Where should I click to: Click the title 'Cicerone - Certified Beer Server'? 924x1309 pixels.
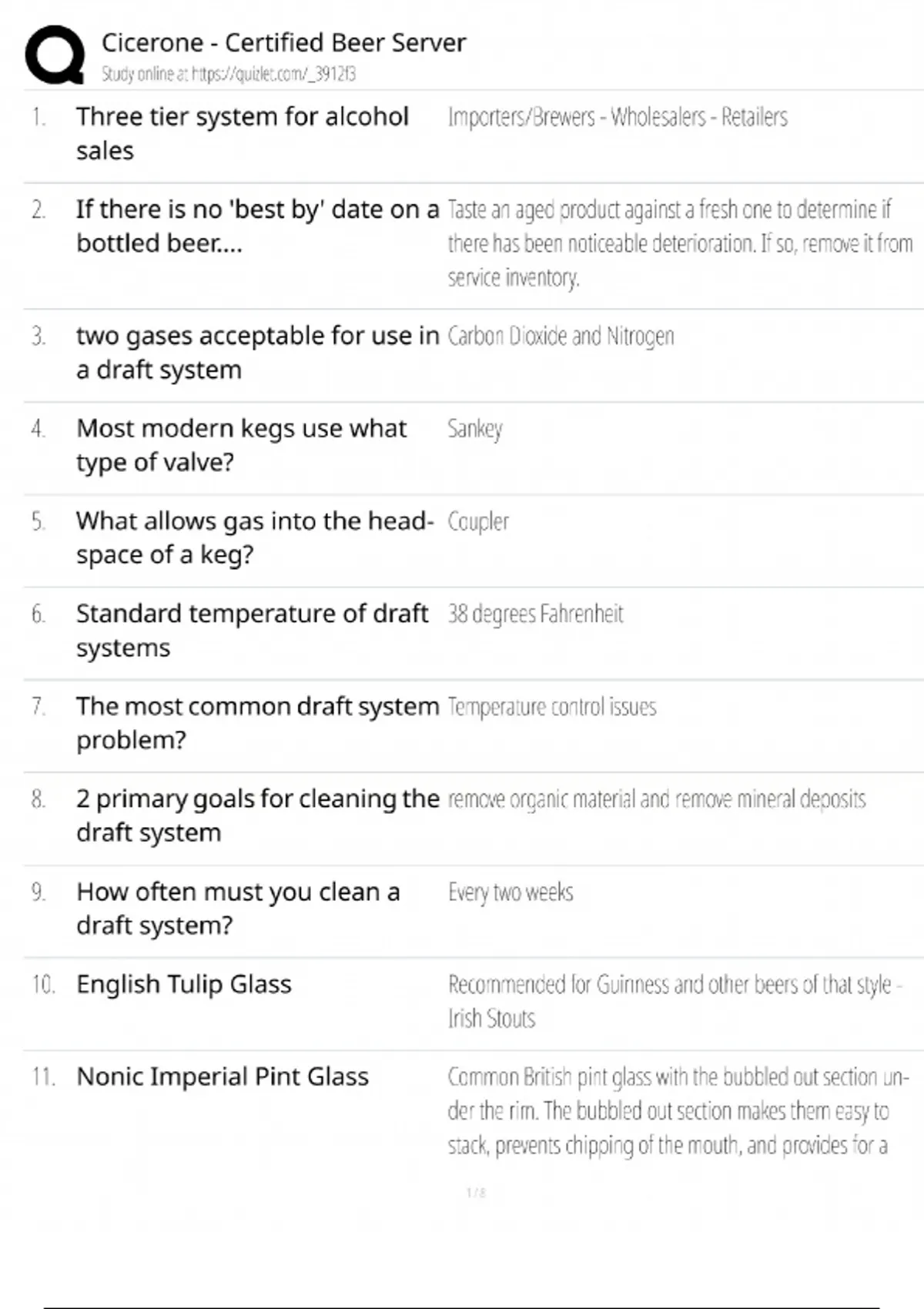[283, 42]
